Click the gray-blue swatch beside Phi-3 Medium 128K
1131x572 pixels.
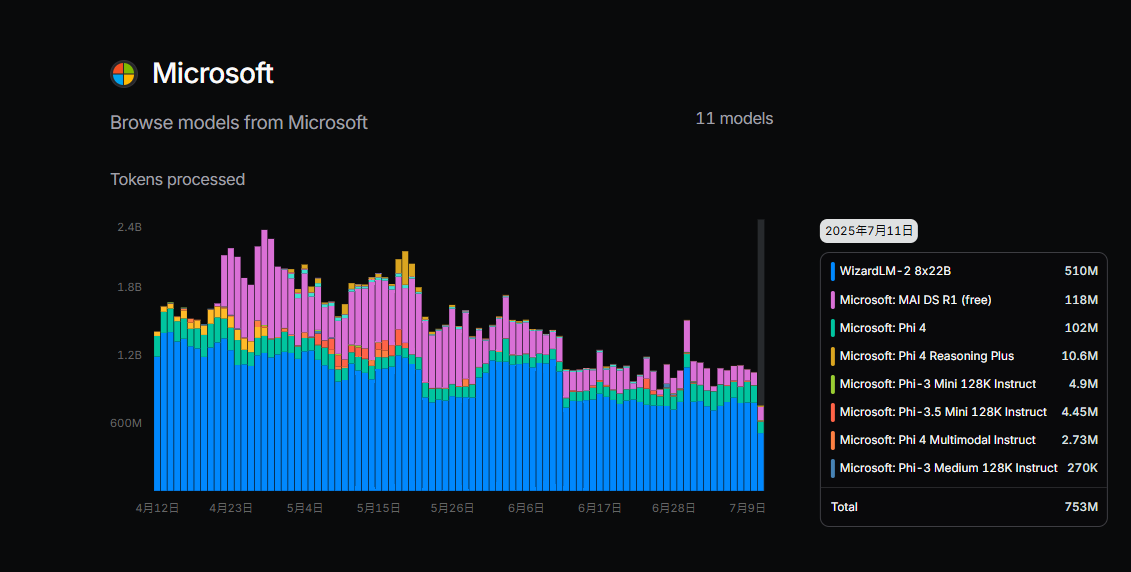point(833,468)
